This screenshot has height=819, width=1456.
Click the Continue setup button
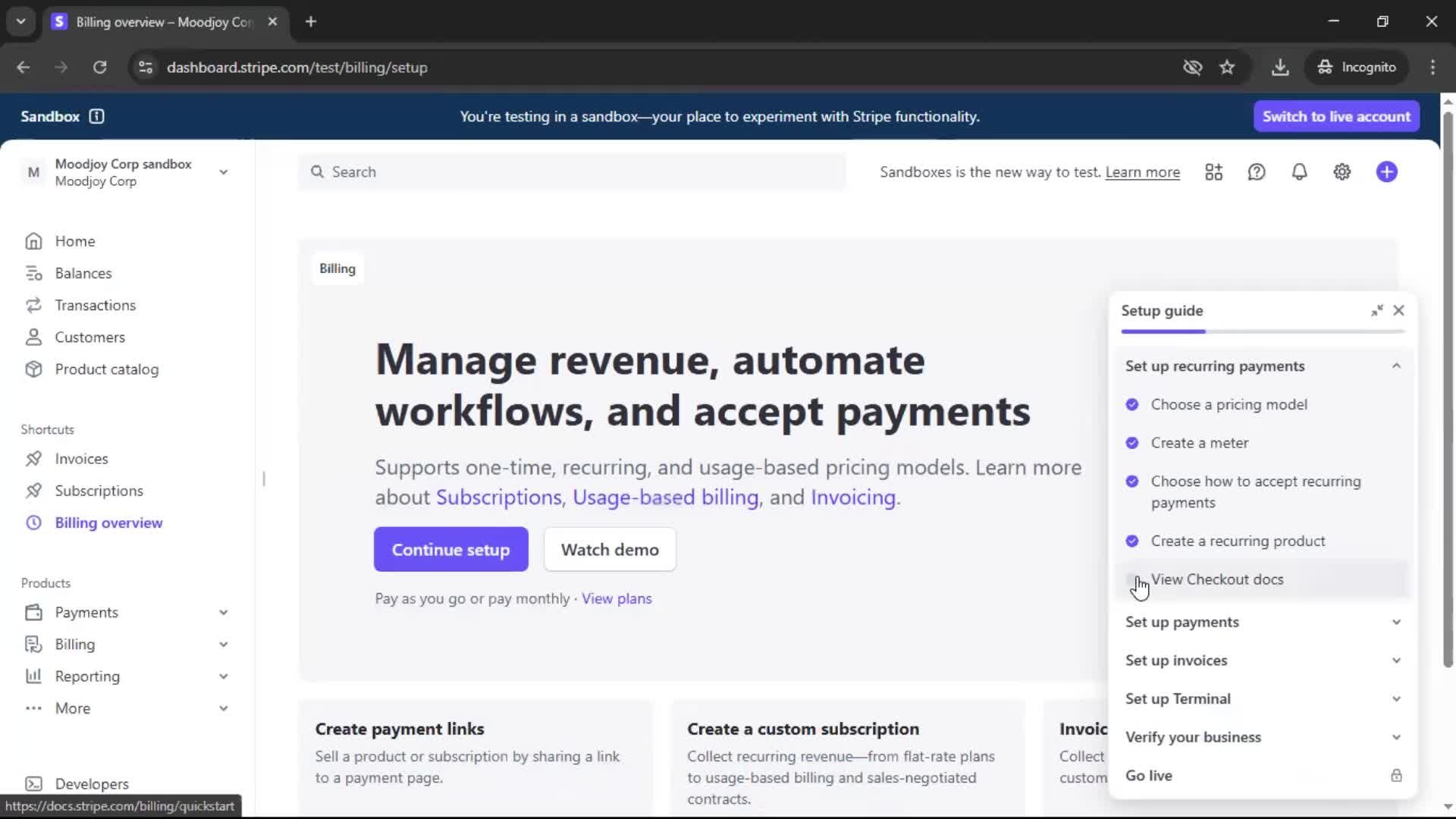click(450, 550)
